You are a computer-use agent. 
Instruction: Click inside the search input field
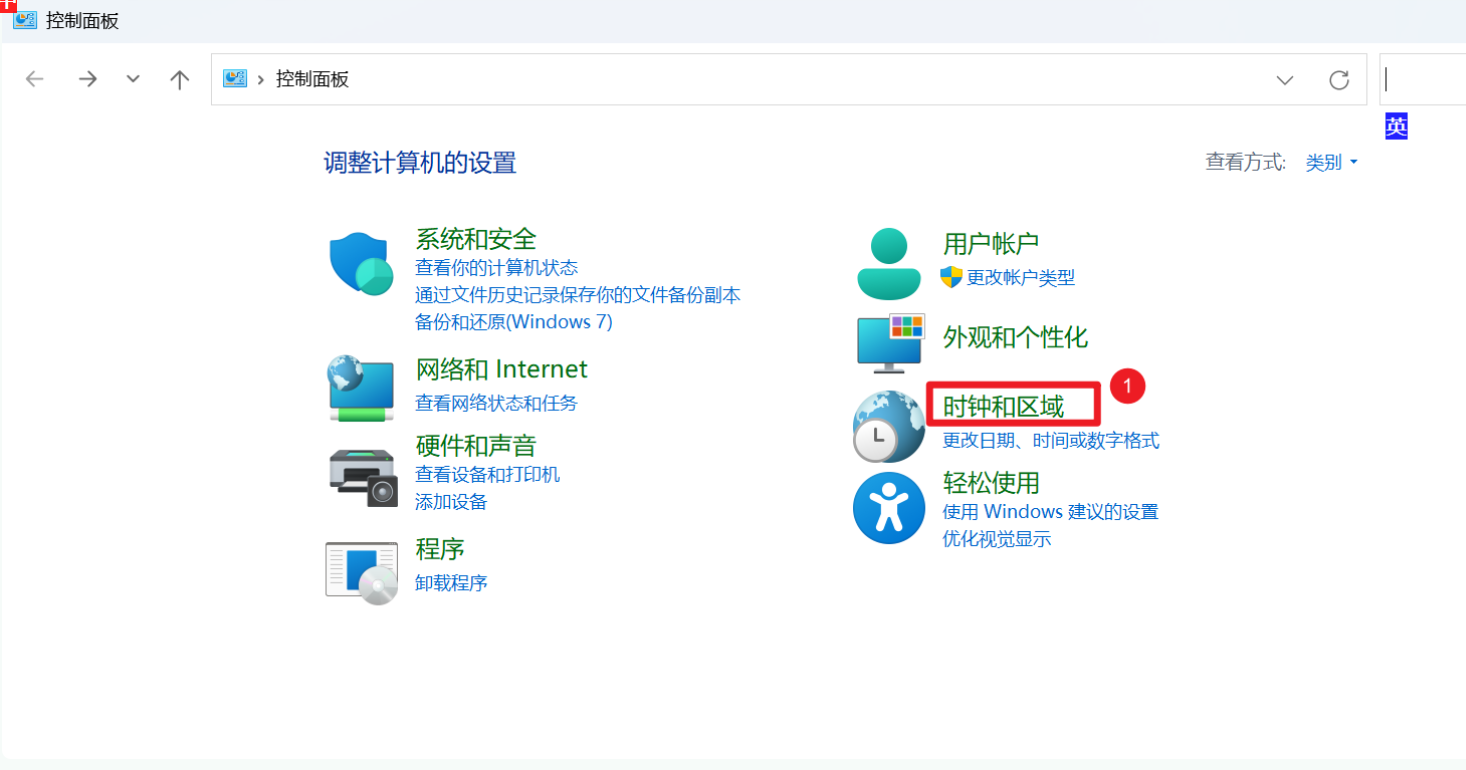[x=1425, y=79]
